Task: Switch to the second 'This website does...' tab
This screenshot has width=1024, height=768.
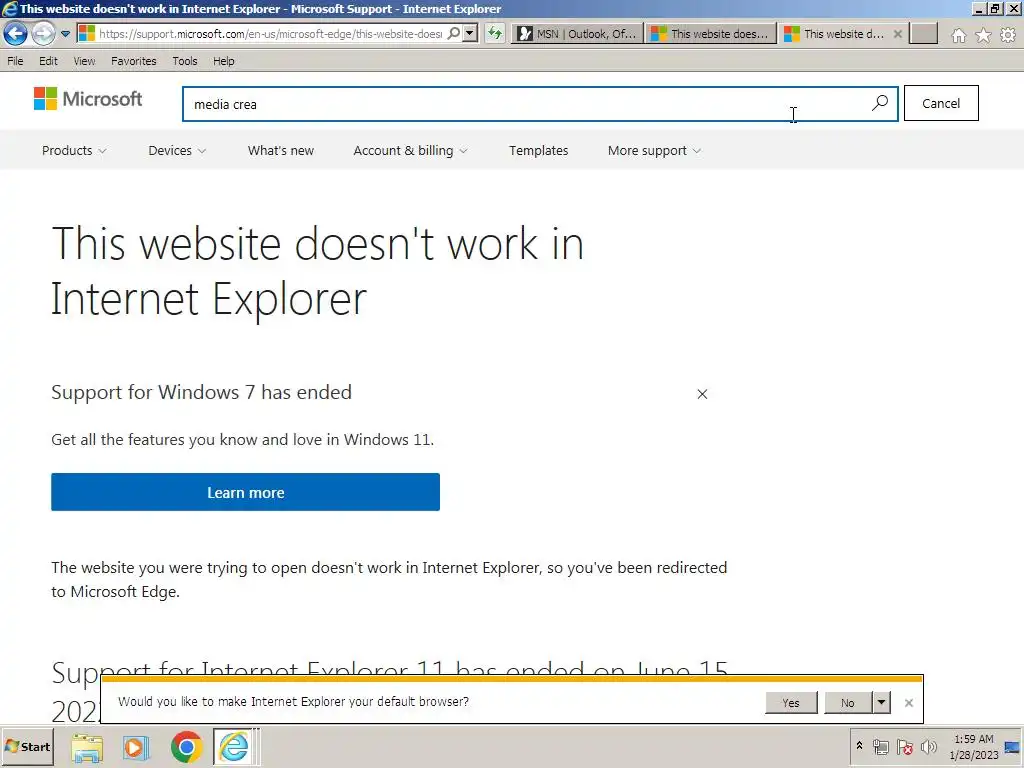Action: [711, 34]
